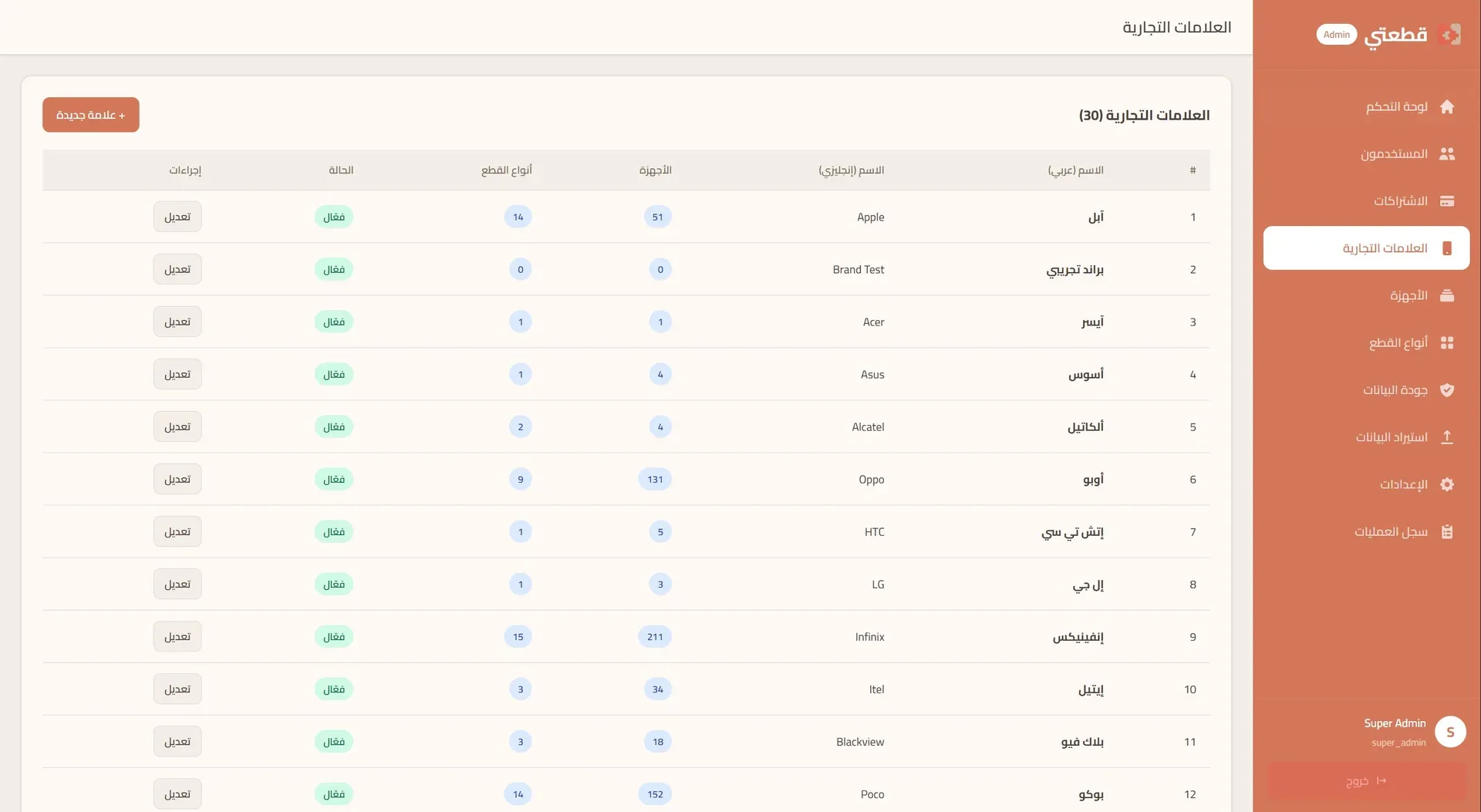Click the English name Infinix
This screenshot has width=1481, height=812.
pyautogui.click(x=869, y=636)
